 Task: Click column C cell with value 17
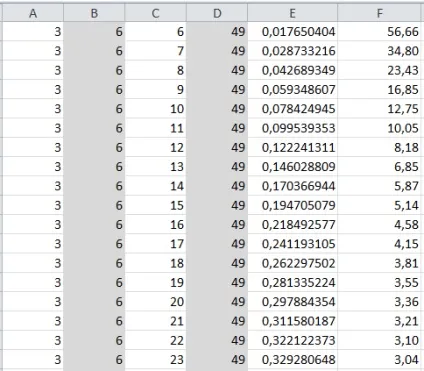[x=156, y=244]
